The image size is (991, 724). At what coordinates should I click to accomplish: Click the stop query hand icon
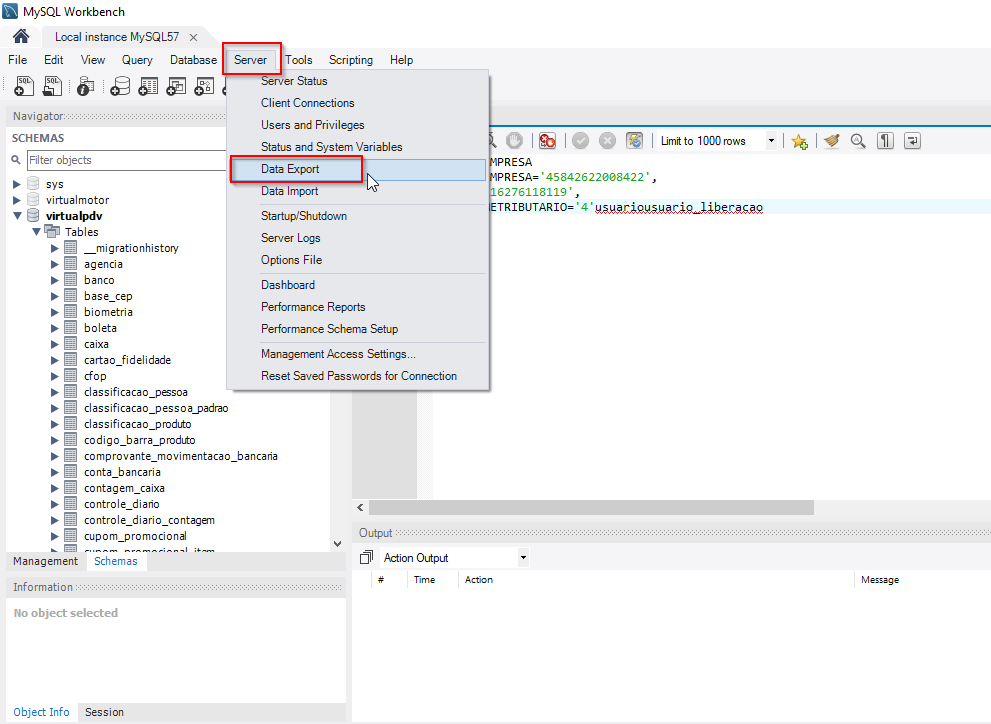click(x=514, y=140)
